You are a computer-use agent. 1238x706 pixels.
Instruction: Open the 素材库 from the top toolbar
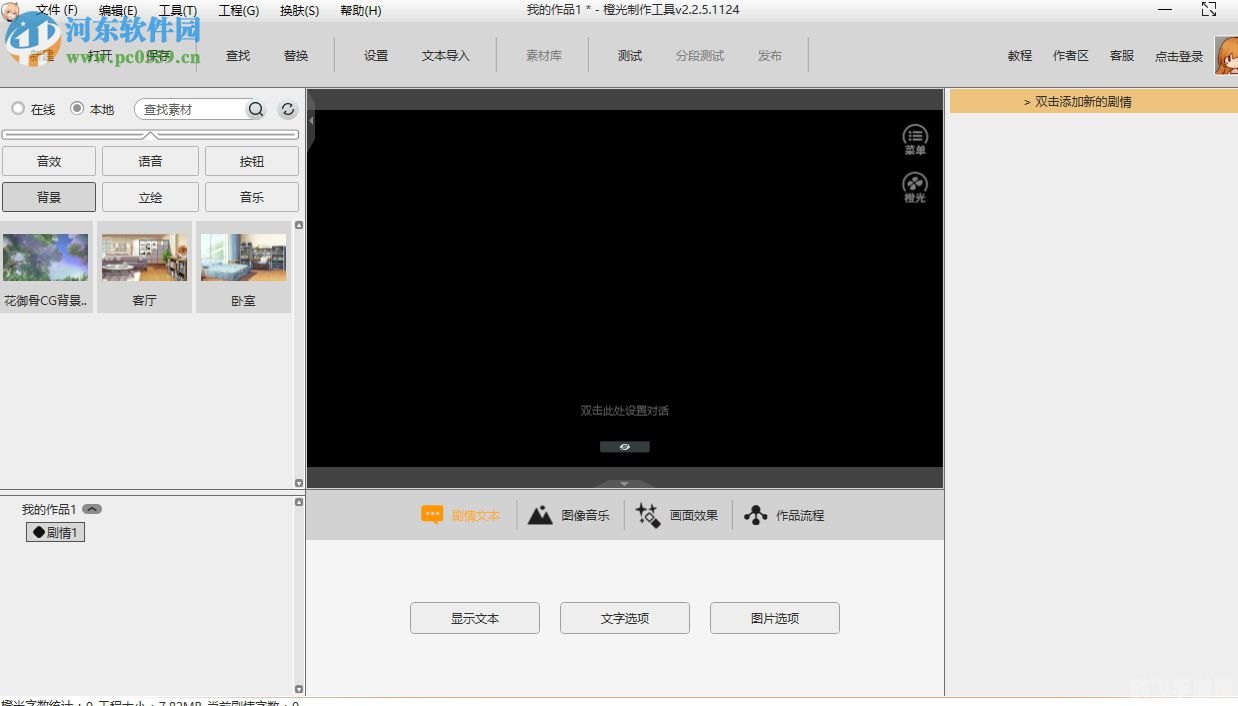point(542,56)
